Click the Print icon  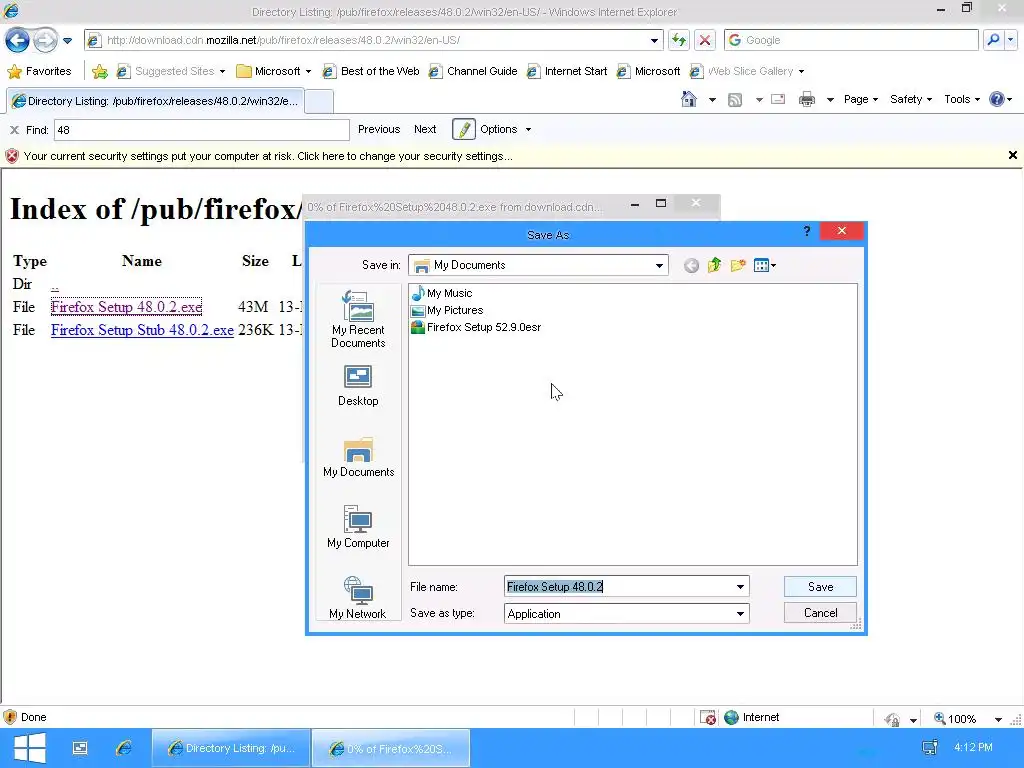point(807,99)
